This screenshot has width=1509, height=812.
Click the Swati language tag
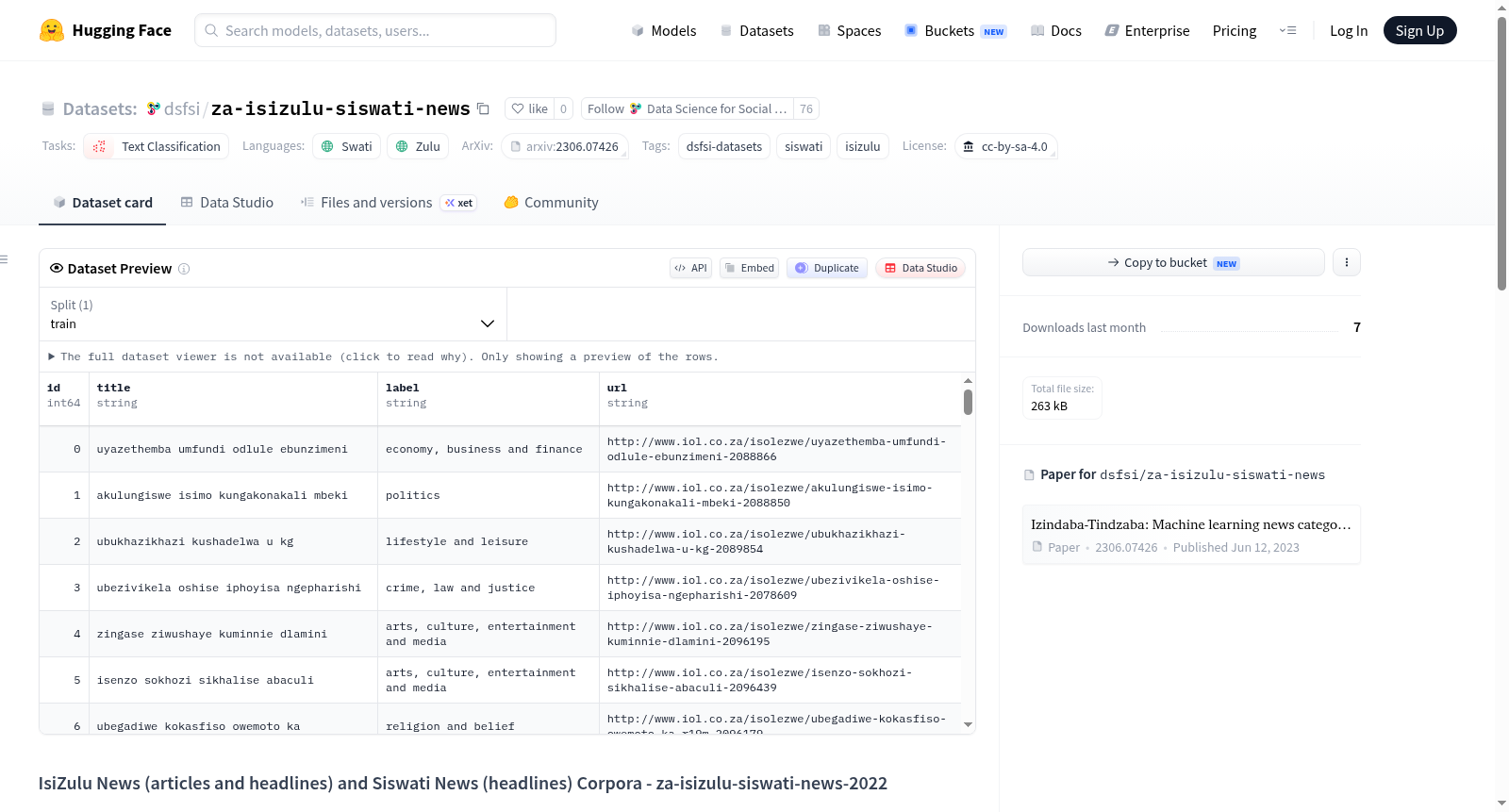(x=346, y=146)
